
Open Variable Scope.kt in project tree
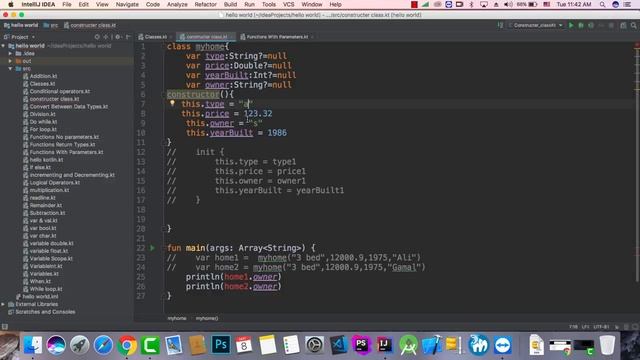[x=51, y=259]
